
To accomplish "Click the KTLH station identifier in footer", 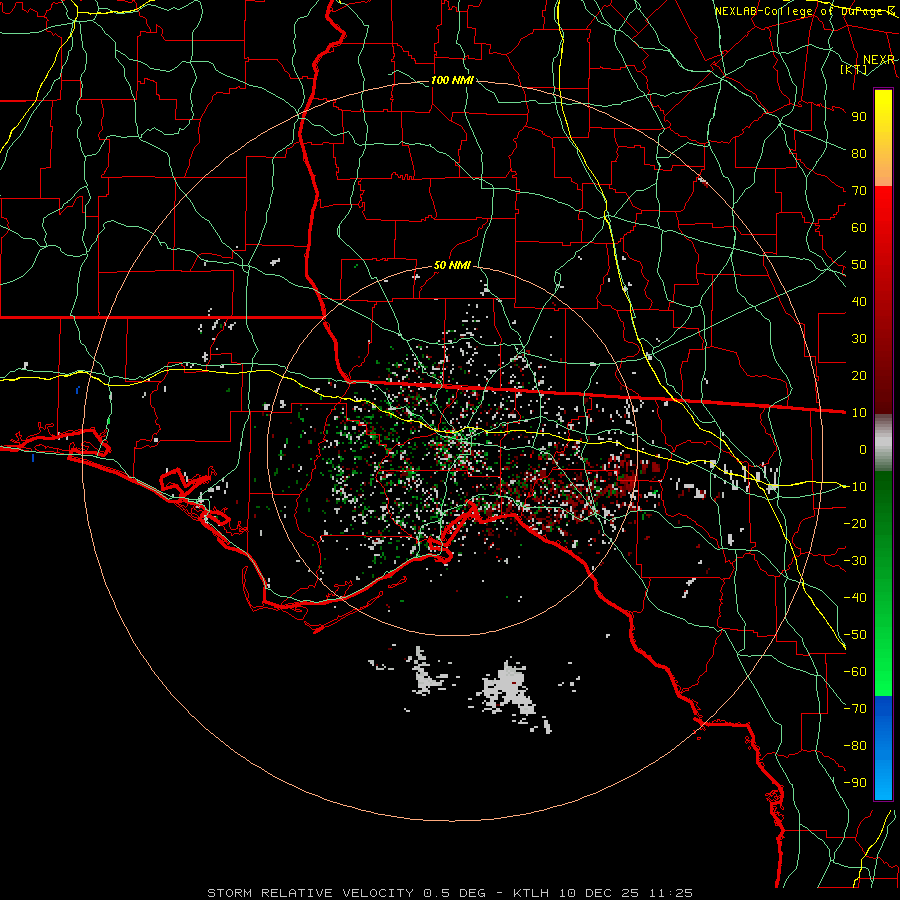I will [x=530, y=893].
